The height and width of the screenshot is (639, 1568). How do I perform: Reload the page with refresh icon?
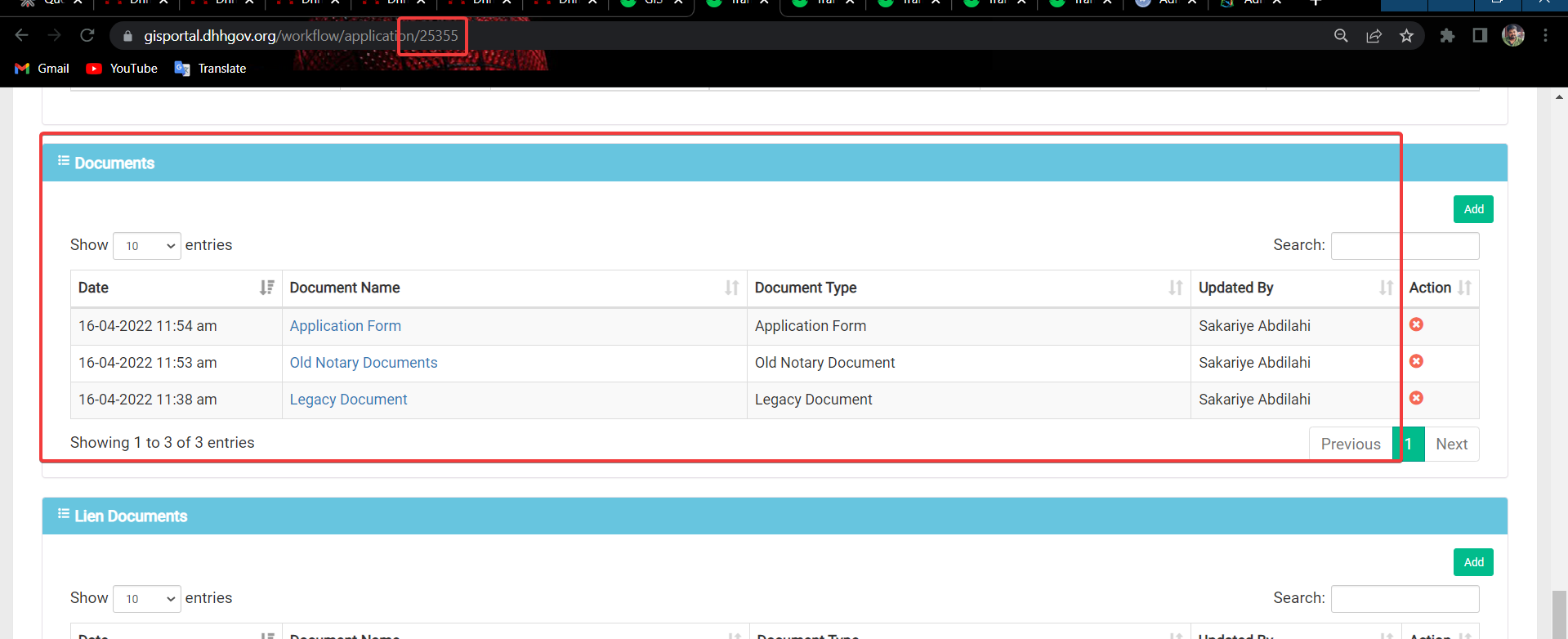click(87, 35)
